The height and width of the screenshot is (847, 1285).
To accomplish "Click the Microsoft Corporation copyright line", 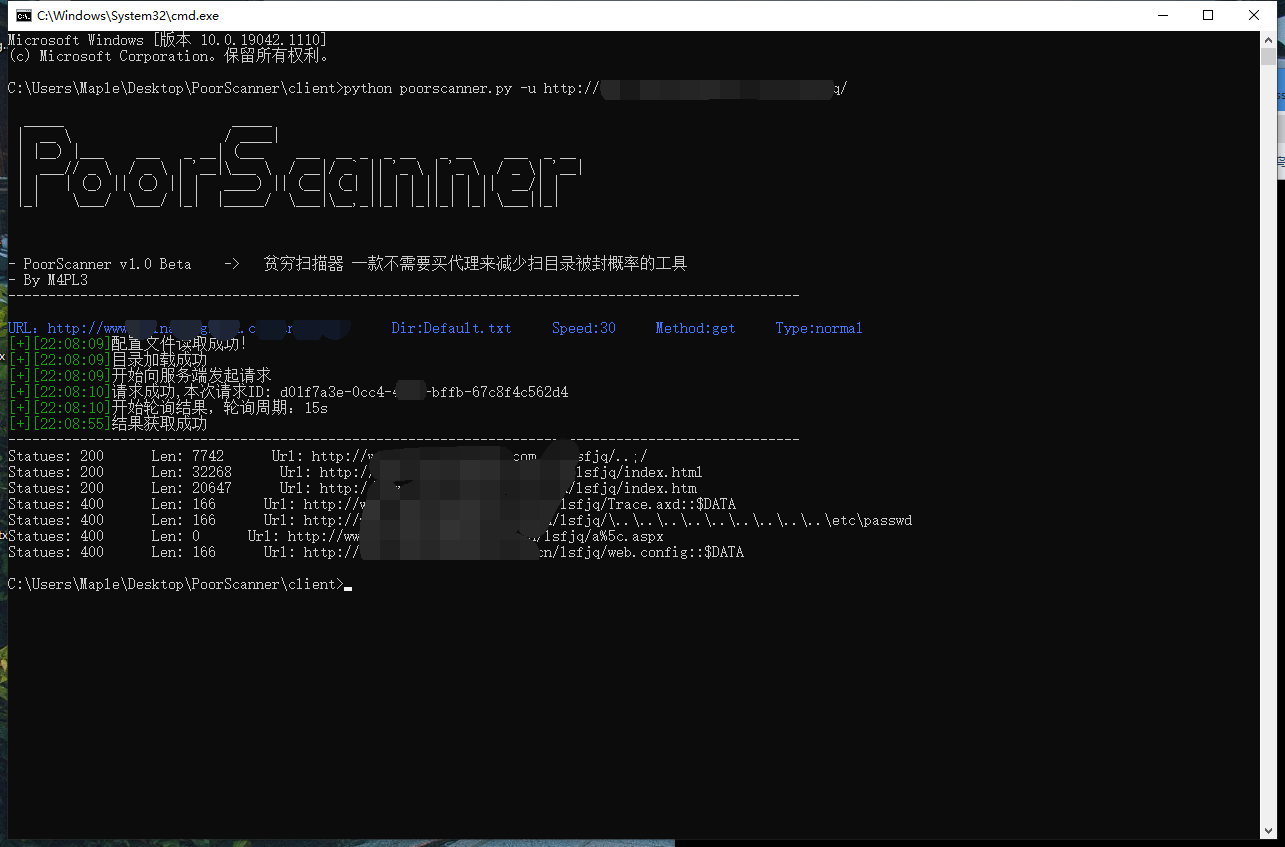I will coord(168,56).
